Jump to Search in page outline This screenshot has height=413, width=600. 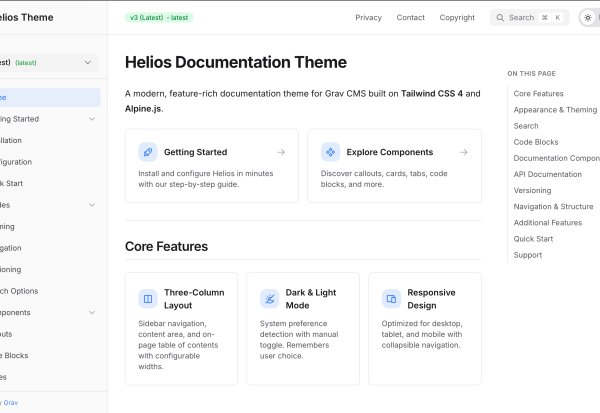pos(526,126)
